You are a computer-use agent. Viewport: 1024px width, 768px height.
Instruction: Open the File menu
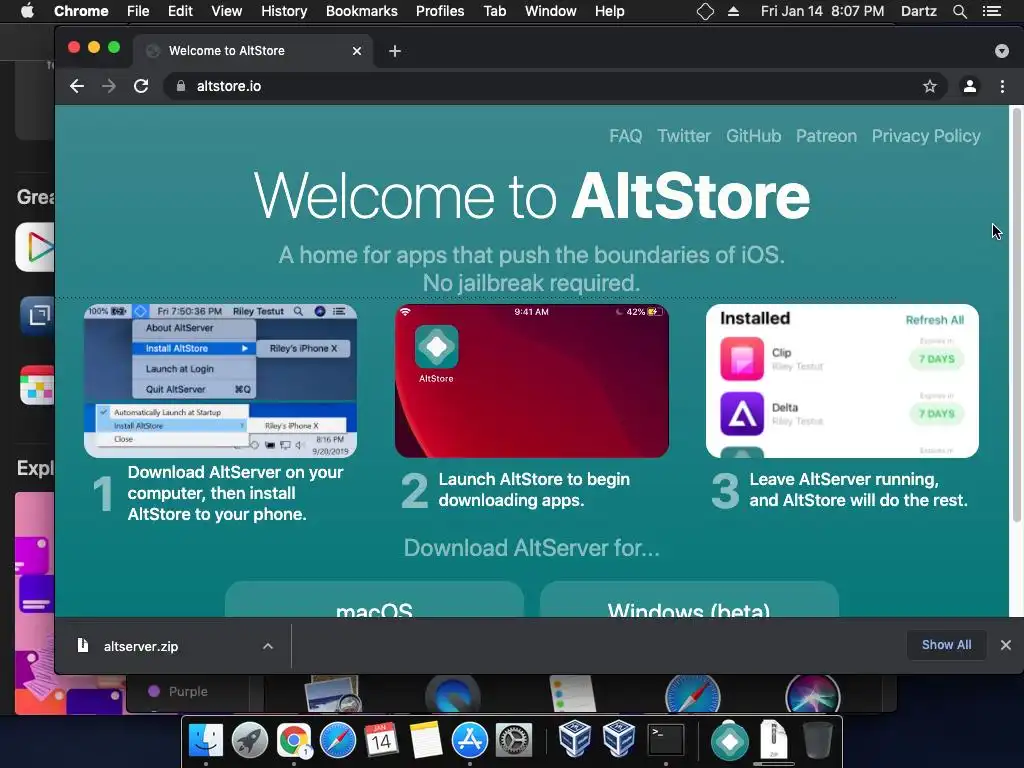(x=138, y=11)
